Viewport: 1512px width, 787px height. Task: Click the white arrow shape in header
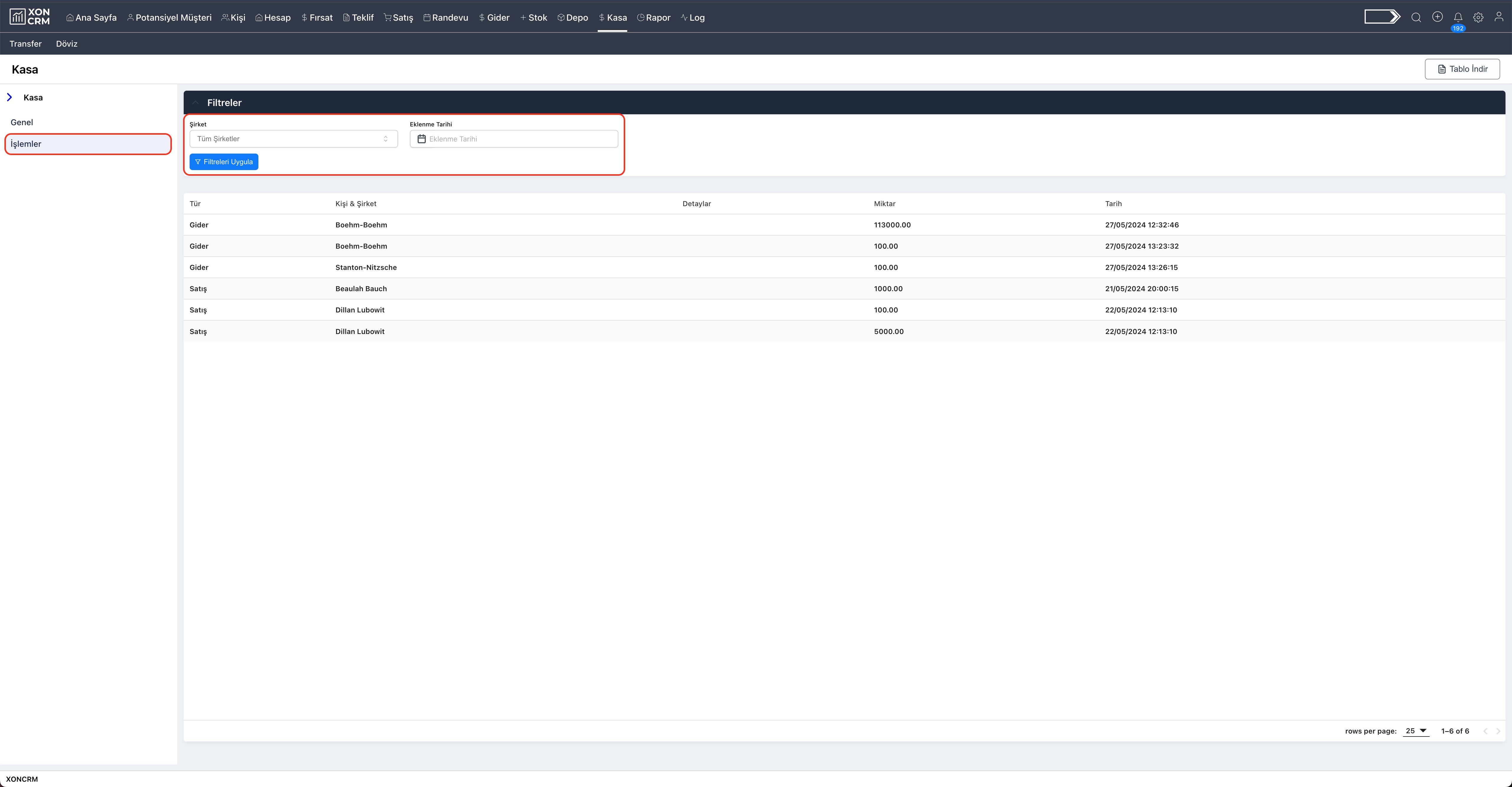pos(1382,17)
